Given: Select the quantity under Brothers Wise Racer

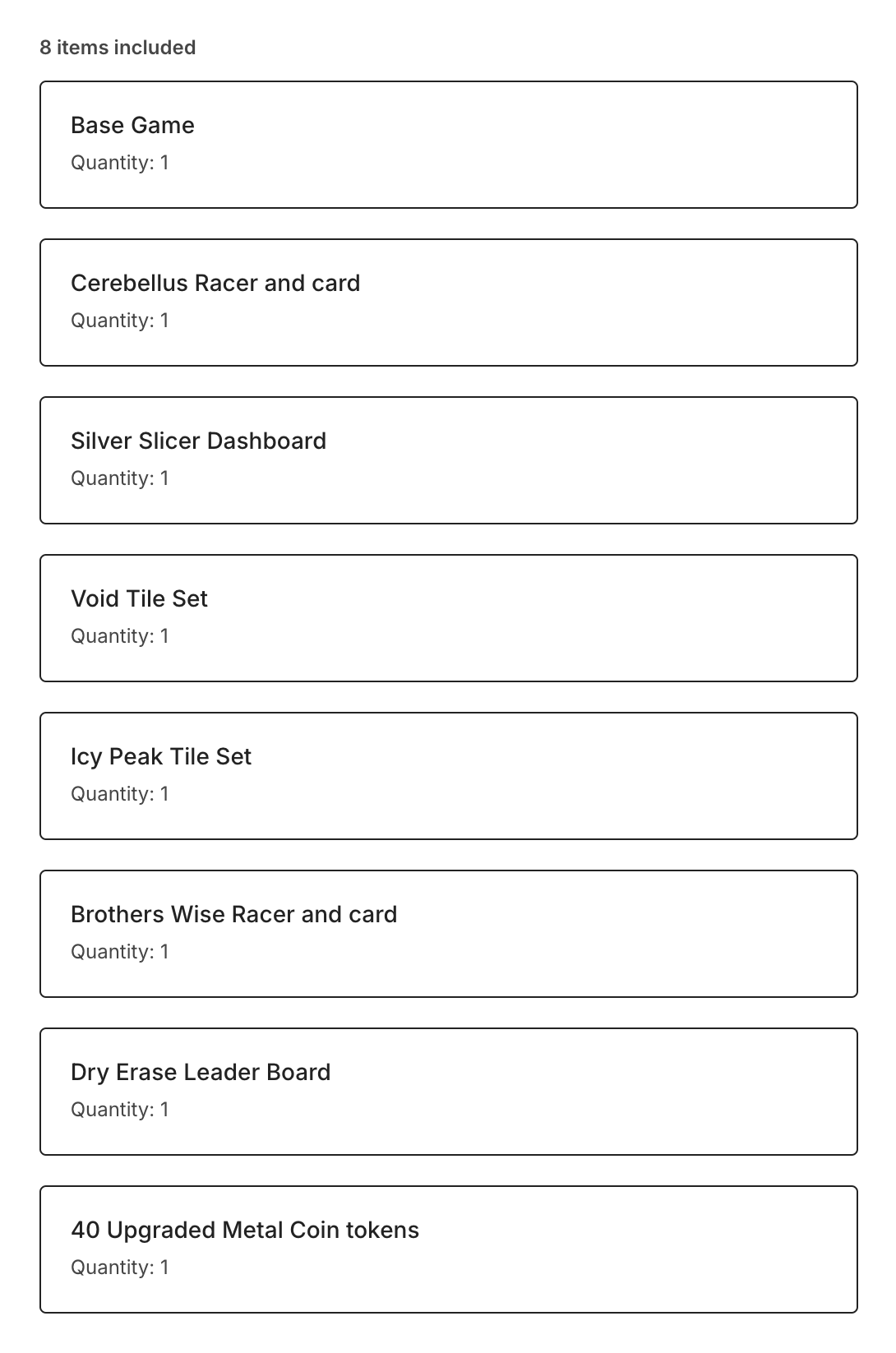Looking at the screenshot, I should [x=120, y=952].
